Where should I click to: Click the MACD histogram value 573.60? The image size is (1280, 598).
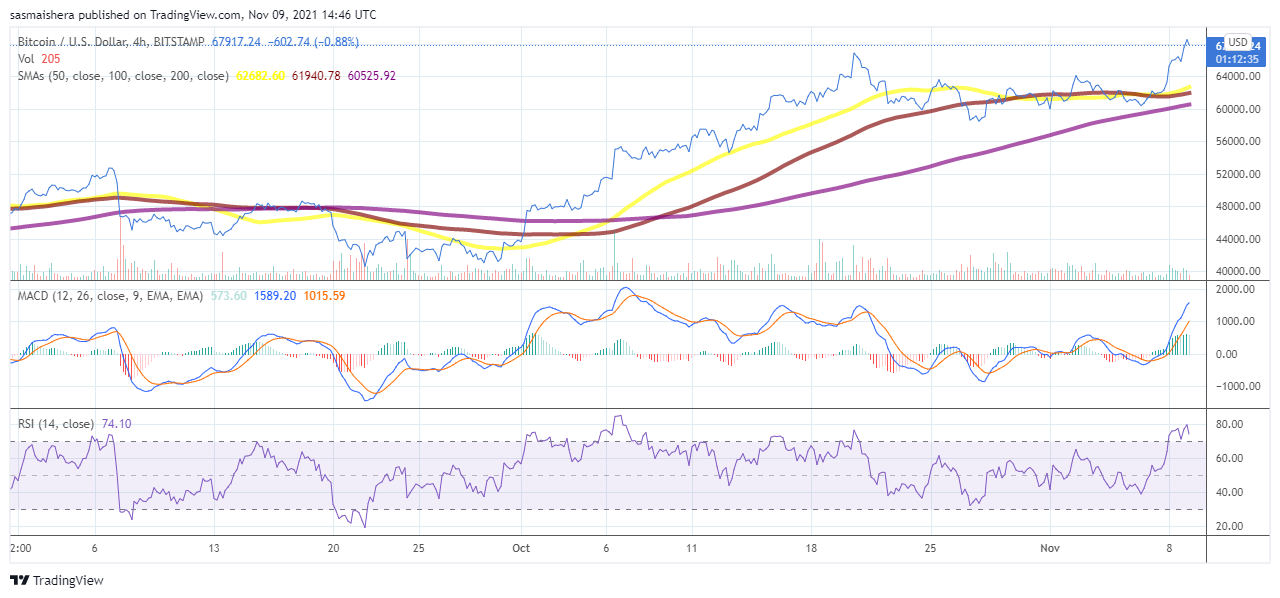[229, 296]
